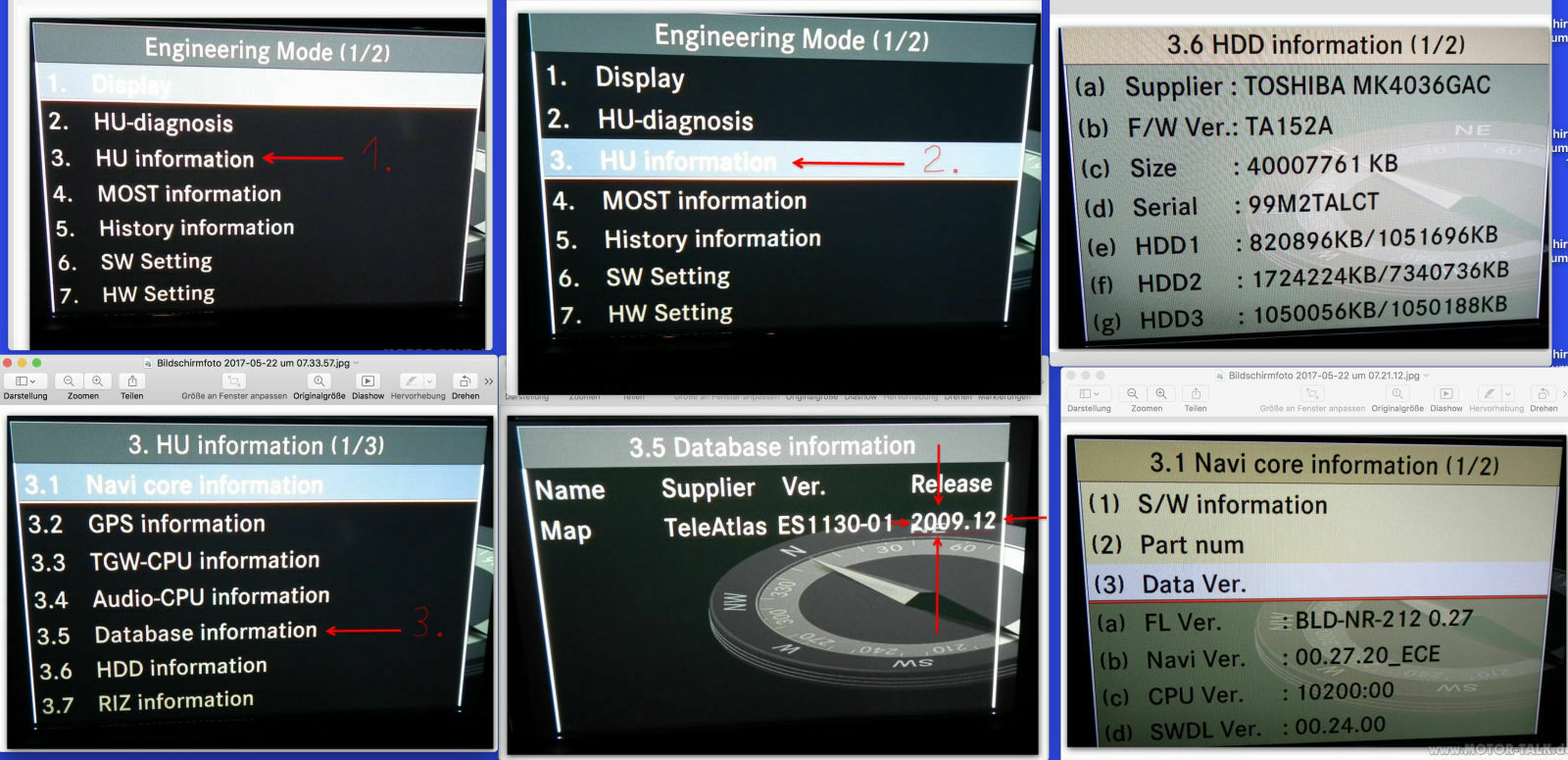The height and width of the screenshot is (760, 1568).
Task: Click SWDL Ver. value '00.24.00'
Action: tap(1341, 727)
